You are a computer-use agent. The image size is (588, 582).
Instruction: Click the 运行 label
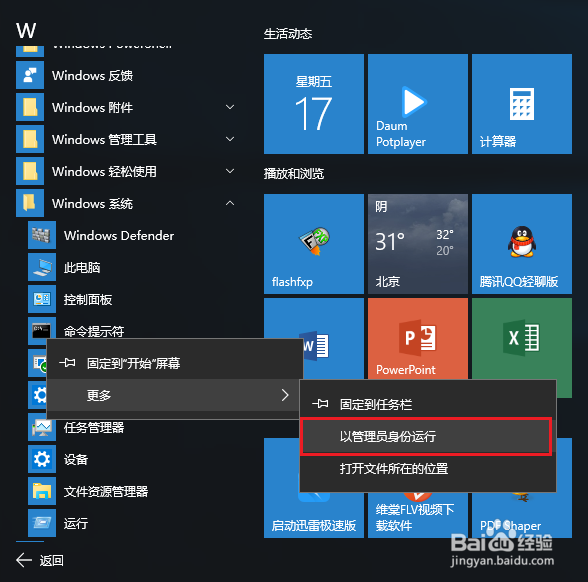[76, 523]
